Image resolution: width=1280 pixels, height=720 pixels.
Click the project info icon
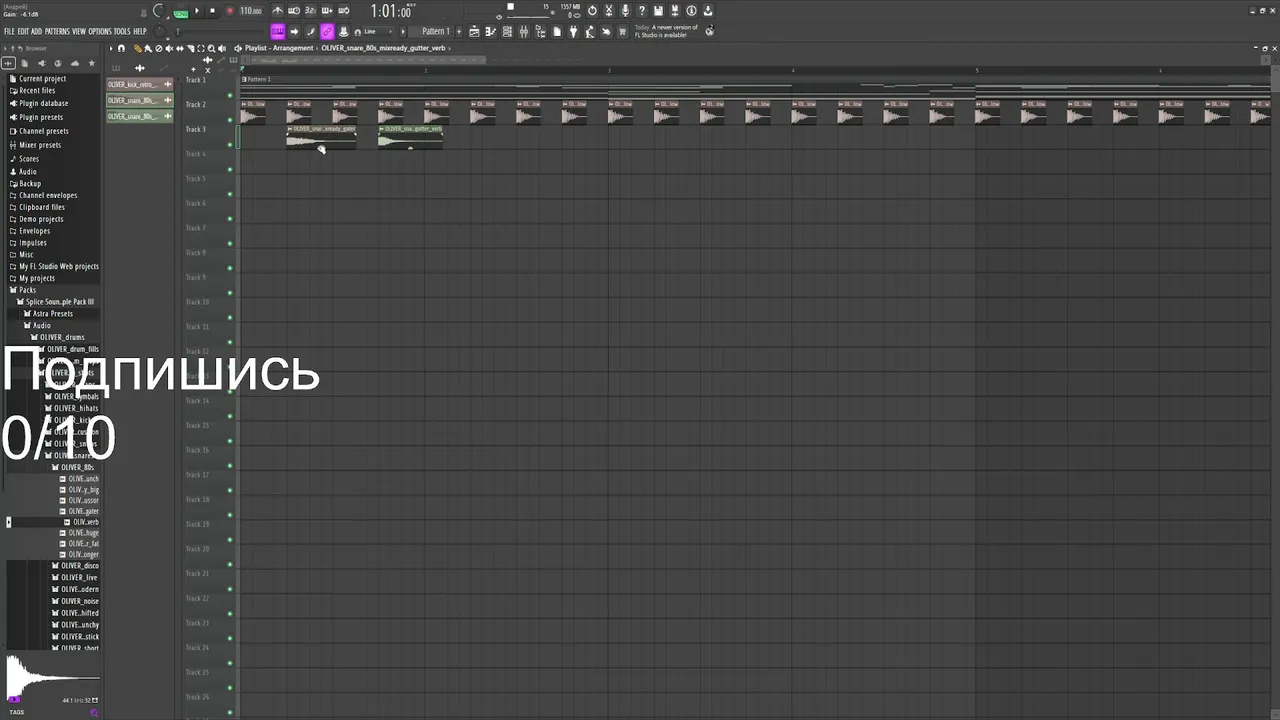point(691,11)
